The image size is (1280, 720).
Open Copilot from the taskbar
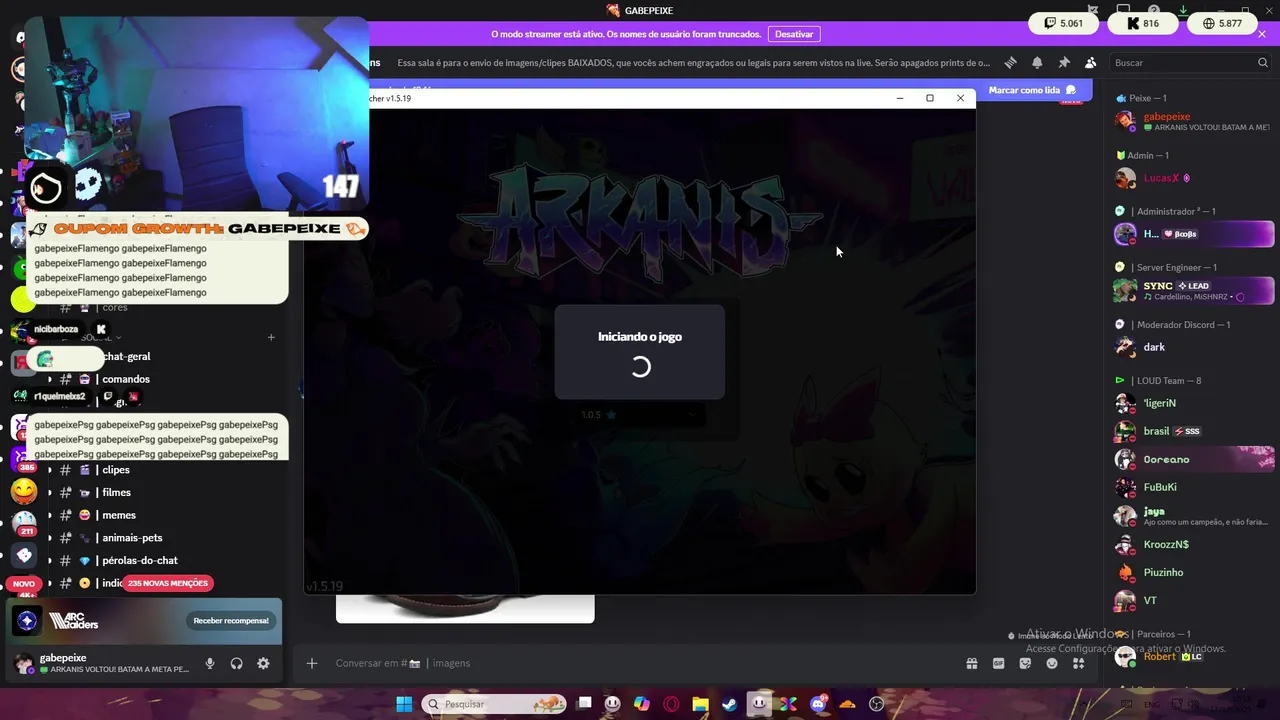tap(642, 704)
